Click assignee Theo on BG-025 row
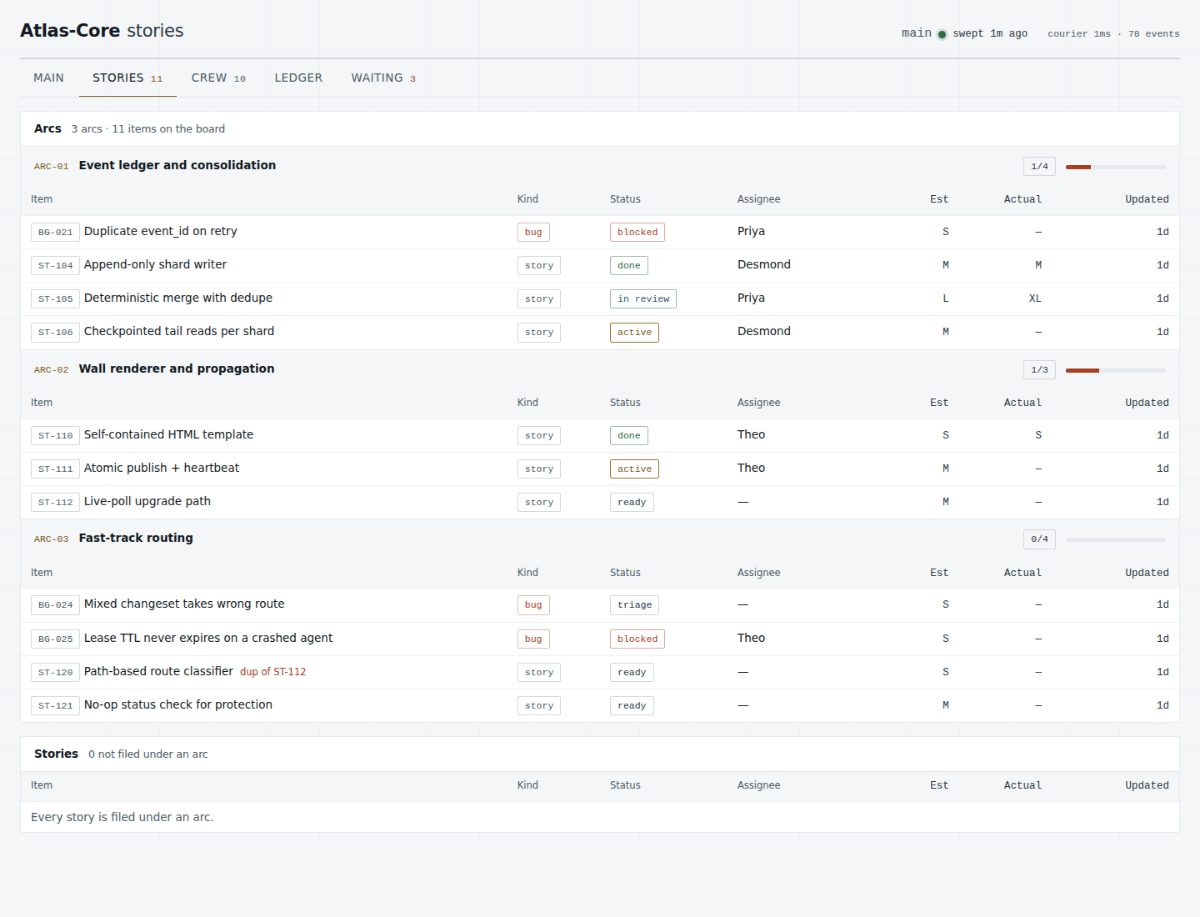Viewport: 1200px width, 917px height. [751, 638]
